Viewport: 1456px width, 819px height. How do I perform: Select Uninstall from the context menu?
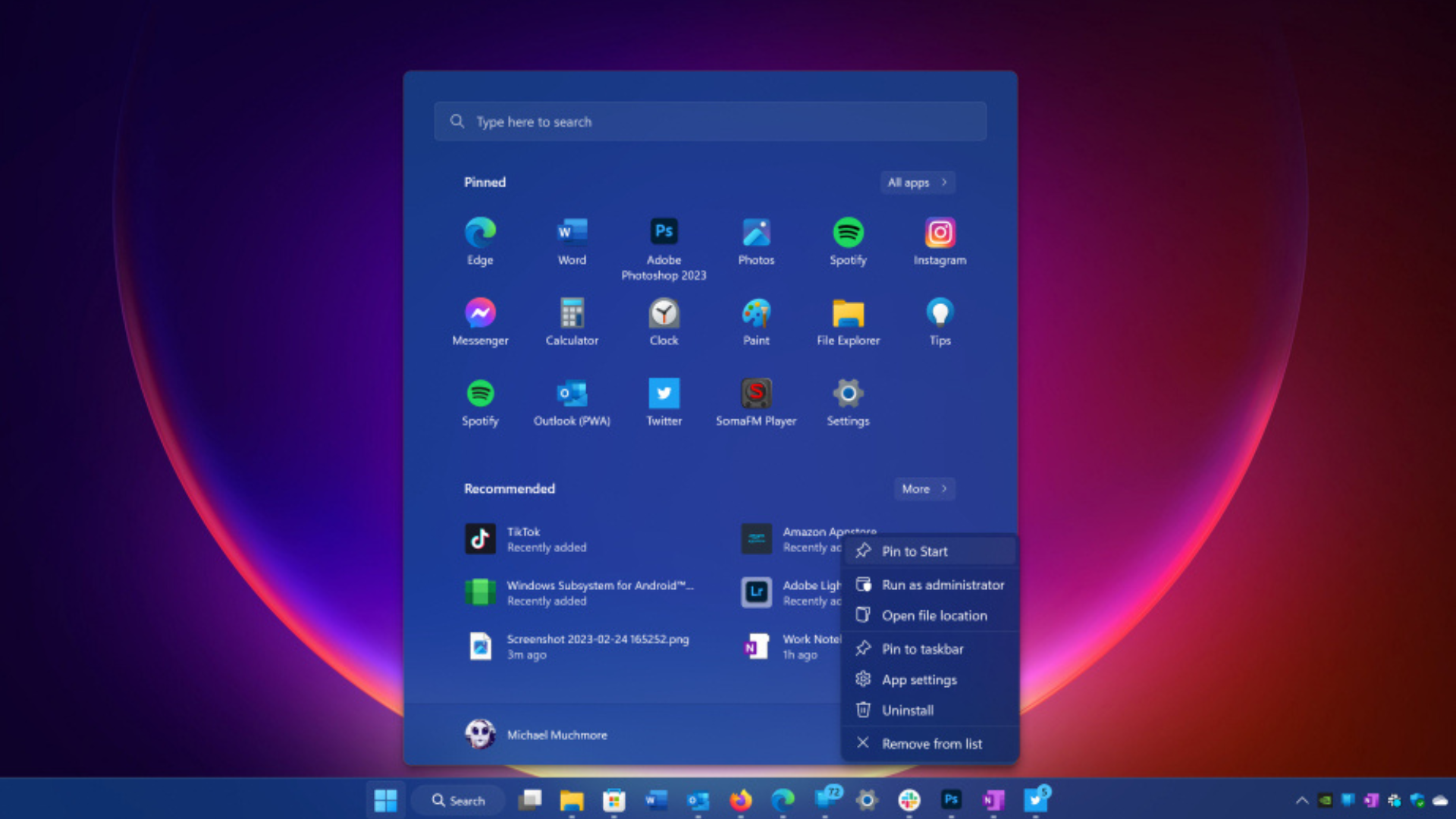[907, 711]
